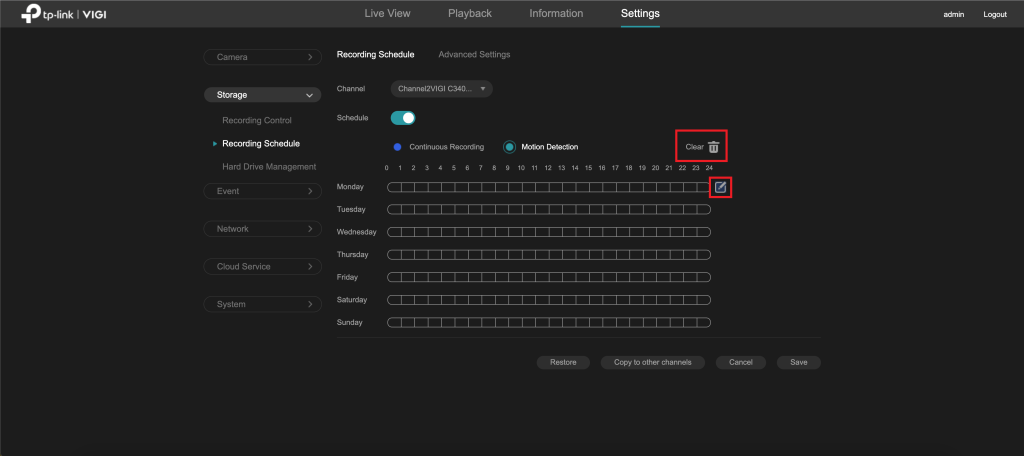Expand the Network settings section
Viewport: 1024px width, 456px height.
263,229
